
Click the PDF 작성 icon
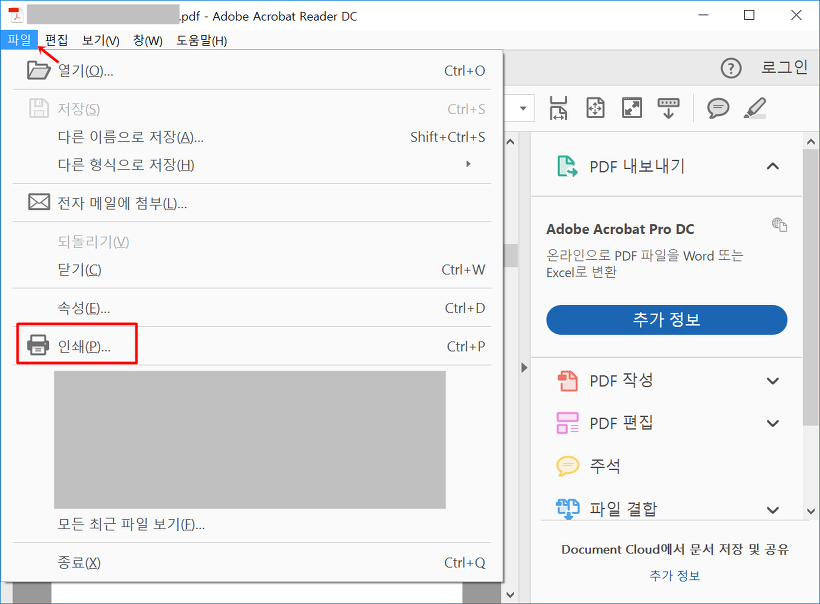567,381
